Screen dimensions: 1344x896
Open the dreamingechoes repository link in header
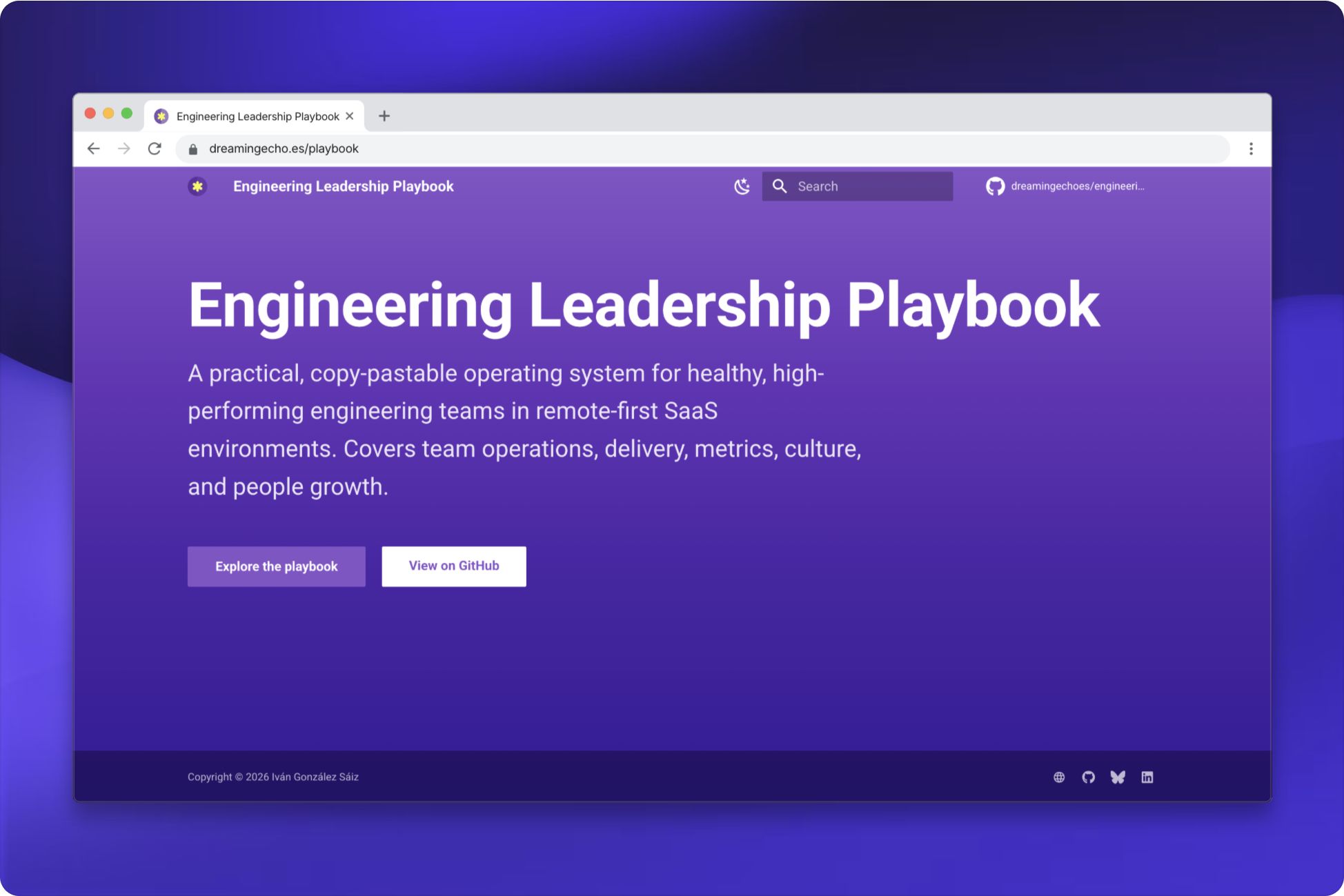click(x=1076, y=186)
